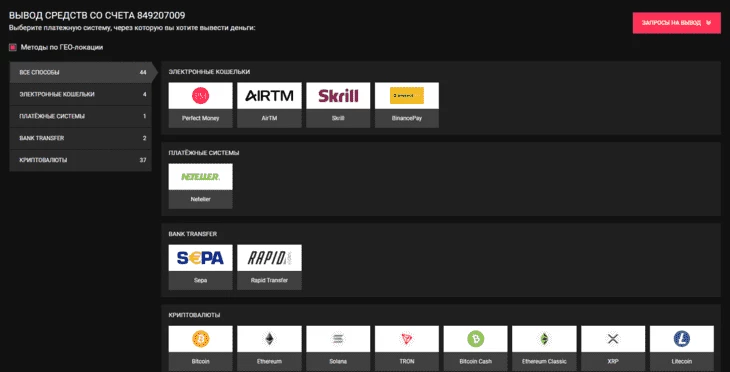Filter by Платёжные системы category
730x372 pixels.
[x=81, y=116]
